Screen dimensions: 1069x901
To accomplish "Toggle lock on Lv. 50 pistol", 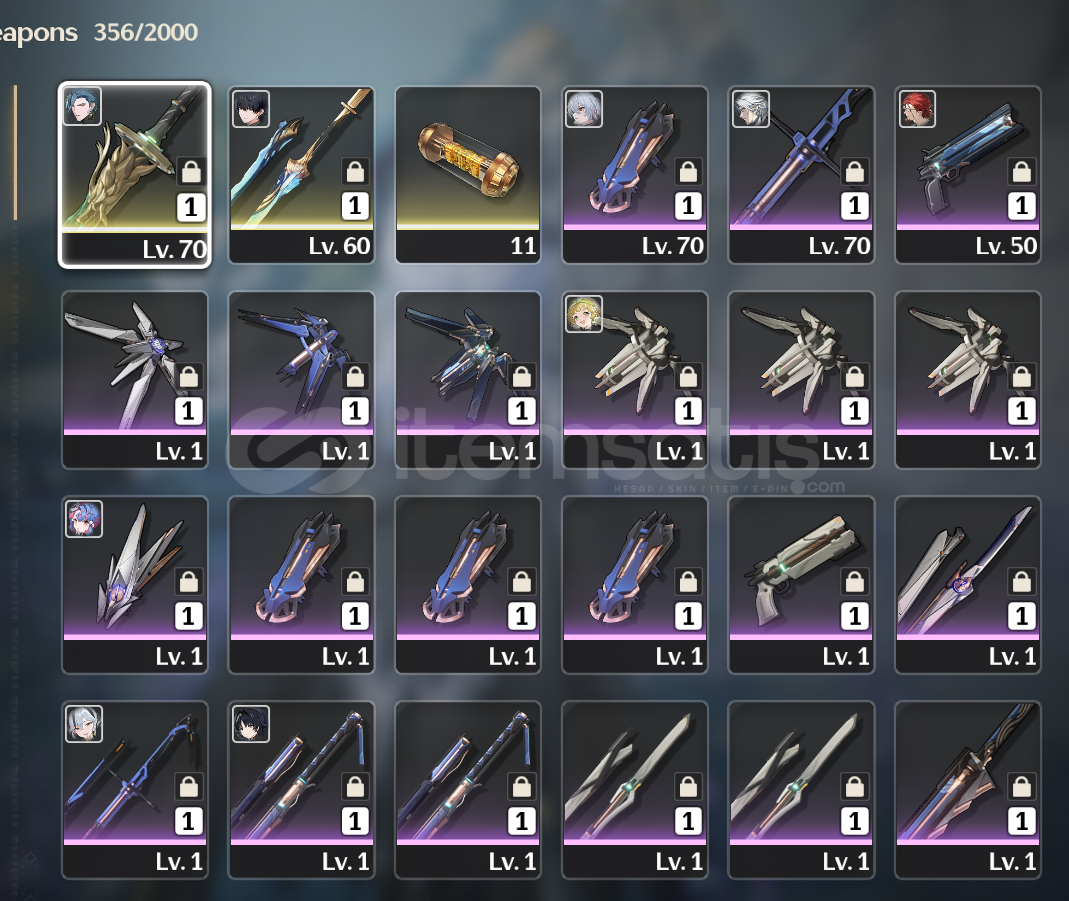I will (x=1021, y=171).
